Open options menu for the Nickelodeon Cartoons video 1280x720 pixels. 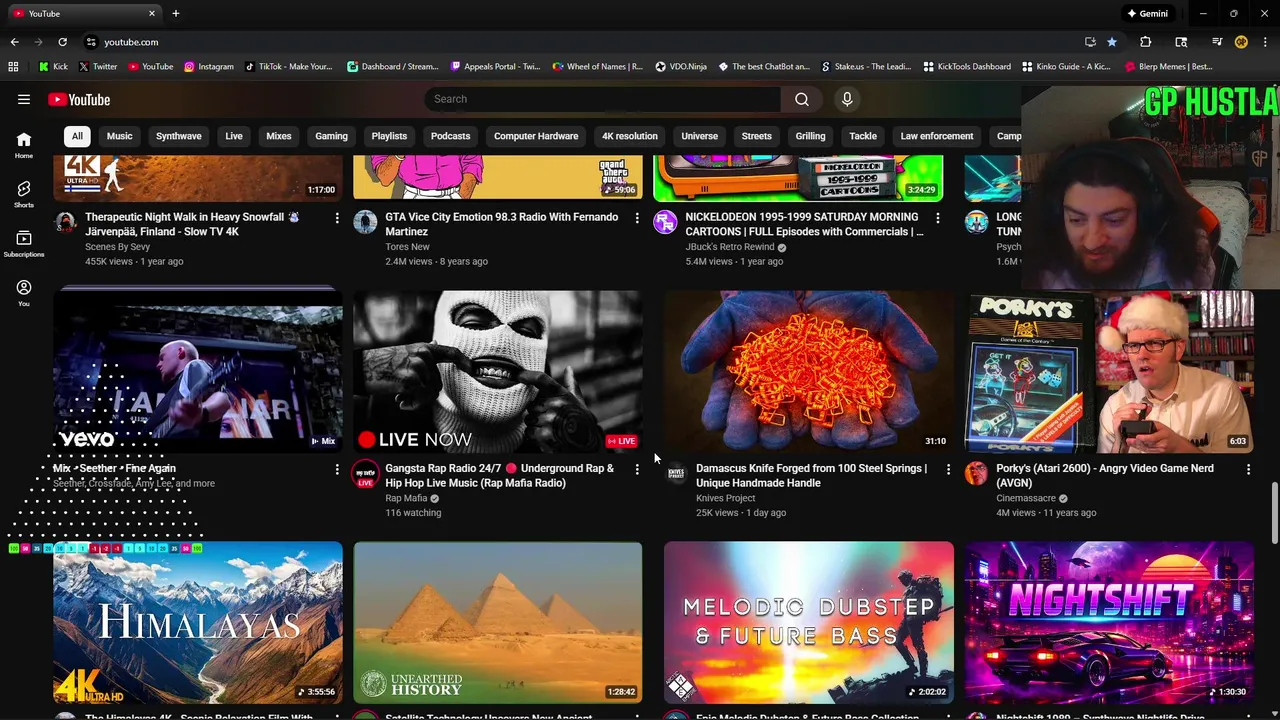pyautogui.click(x=937, y=218)
